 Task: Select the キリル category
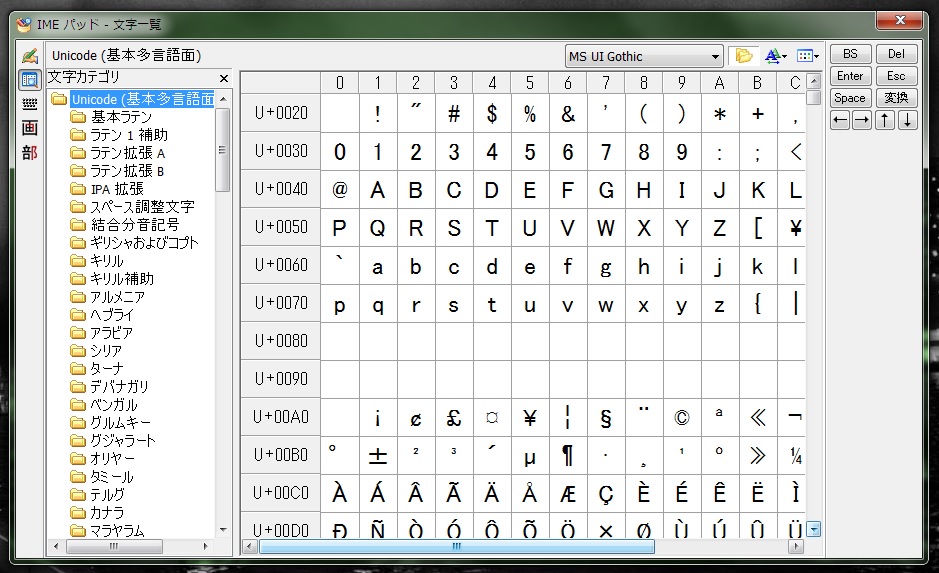pyautogui.click(x=107, y=260)
